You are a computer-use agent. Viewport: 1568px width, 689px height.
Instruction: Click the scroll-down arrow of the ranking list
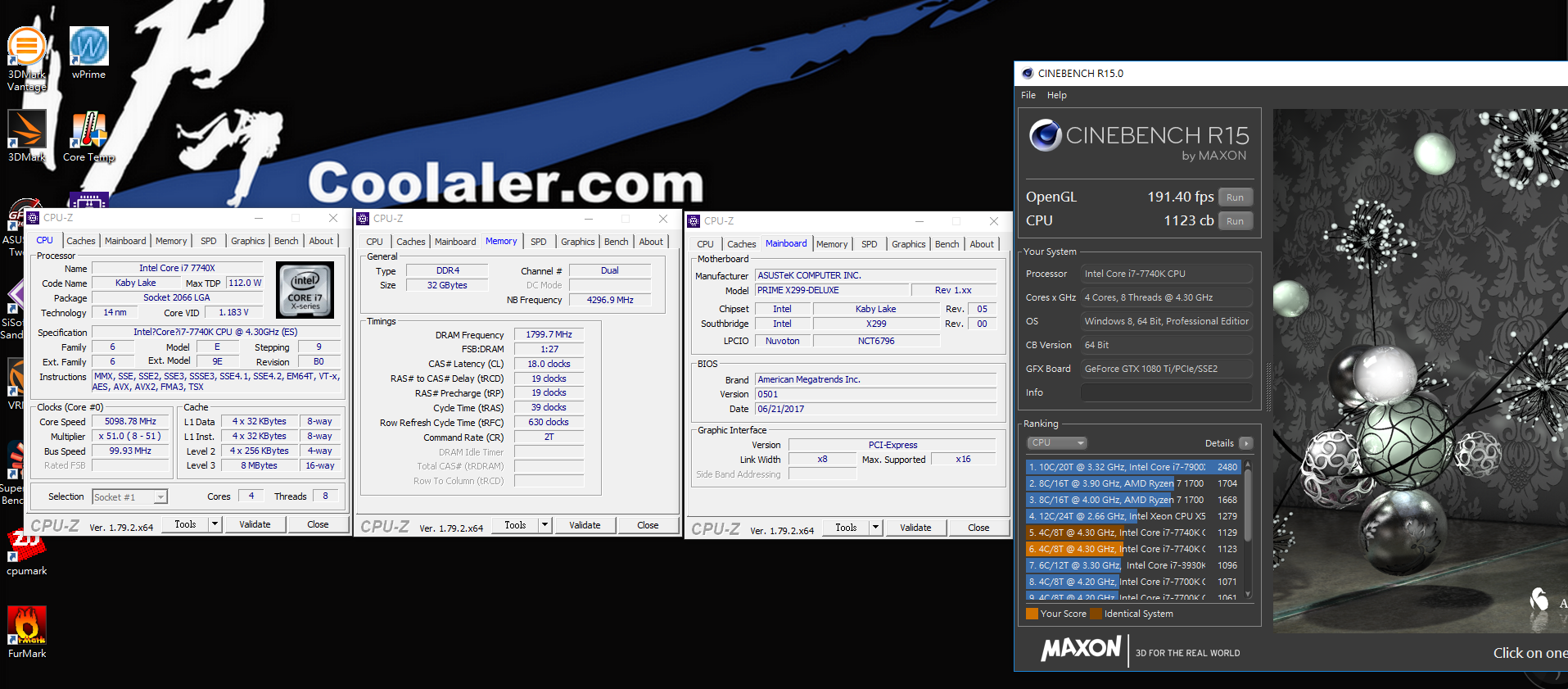[x=1248, y=595]
